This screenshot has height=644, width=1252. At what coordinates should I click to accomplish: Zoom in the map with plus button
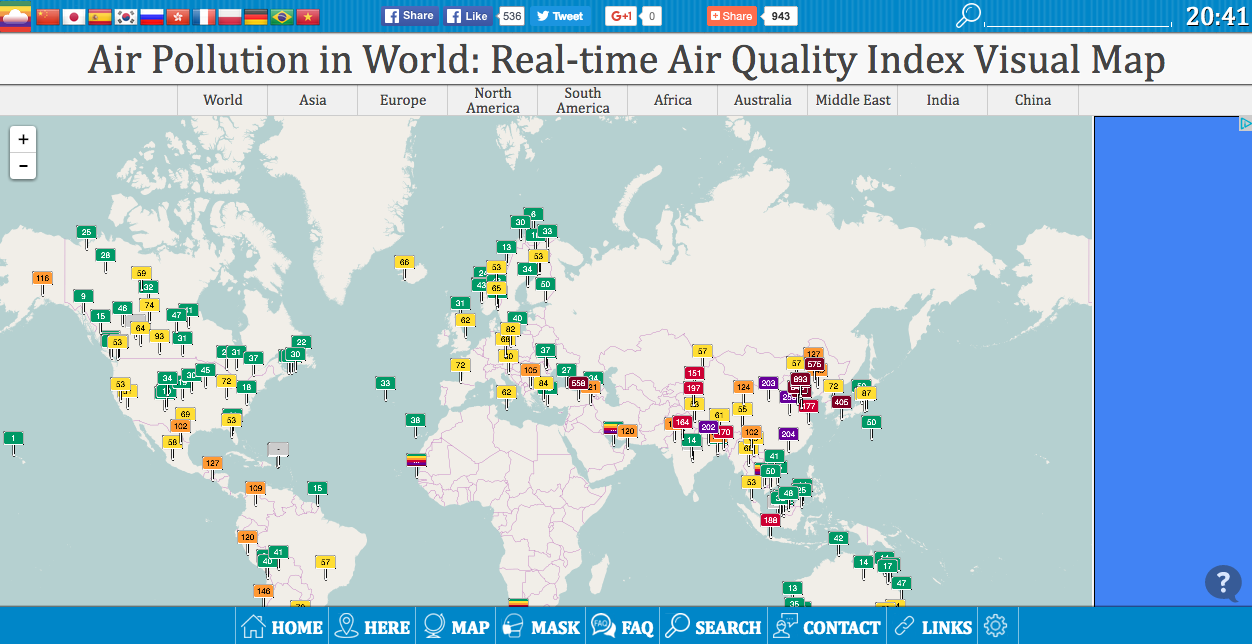tap(23, 140)
